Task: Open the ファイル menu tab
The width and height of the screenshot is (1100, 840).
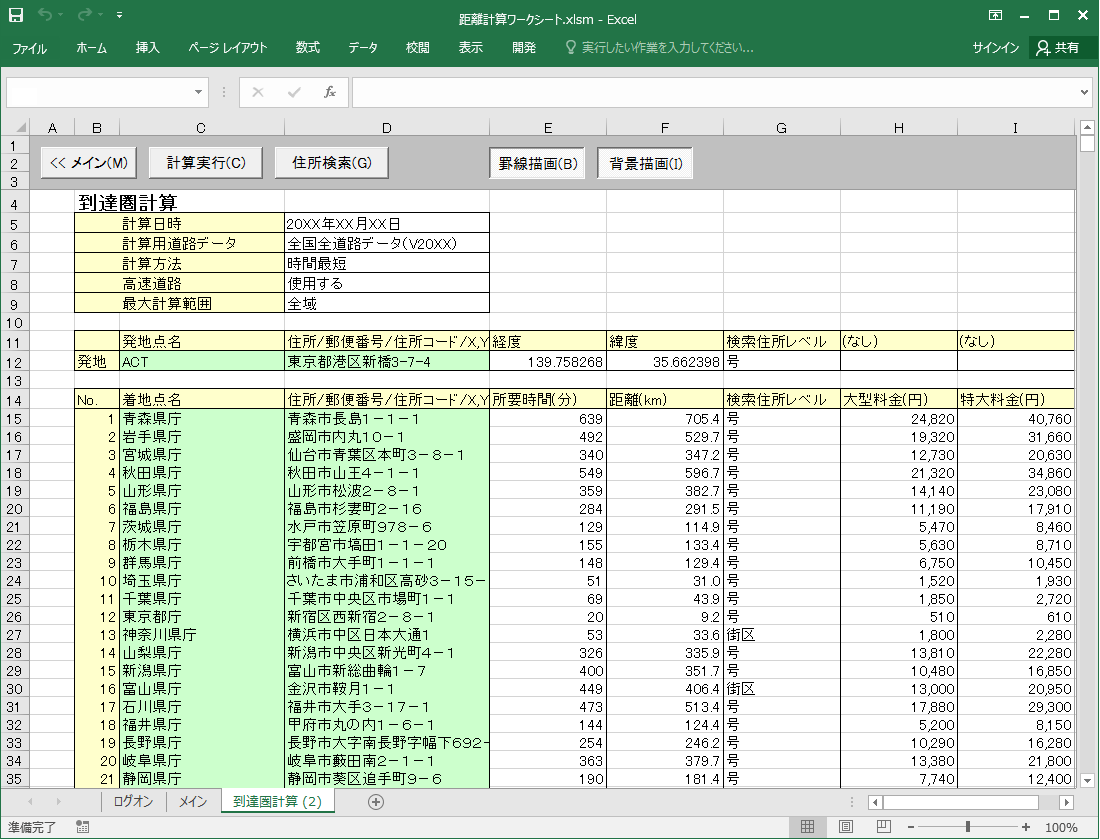Action: click(29, 48)
